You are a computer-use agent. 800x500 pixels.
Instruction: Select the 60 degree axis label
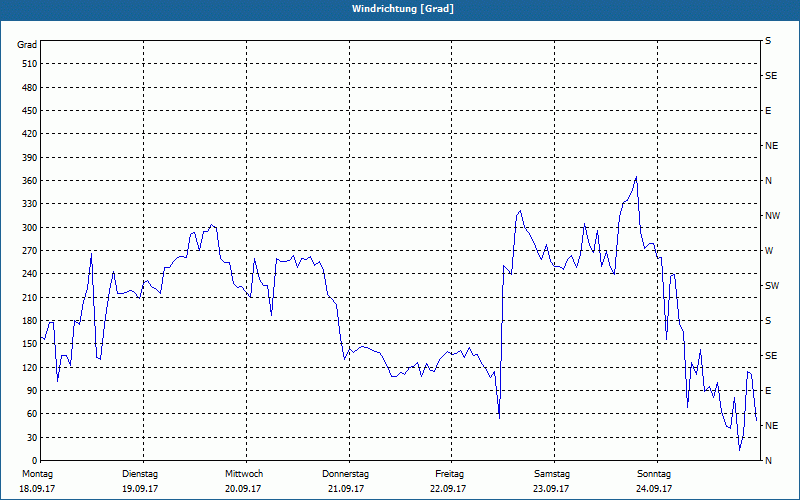[x=32, y=413]
